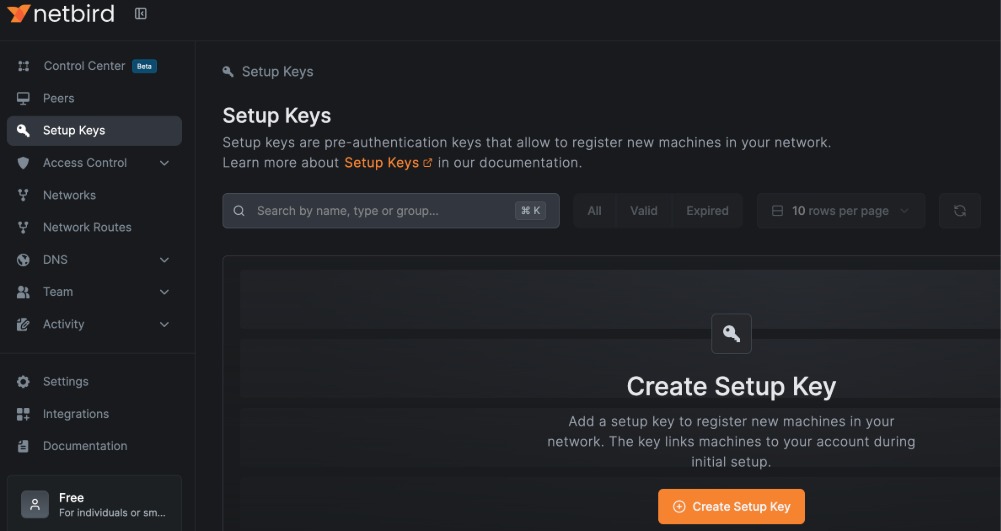Expand the Access Control submenu chevron

click(164, 163)
